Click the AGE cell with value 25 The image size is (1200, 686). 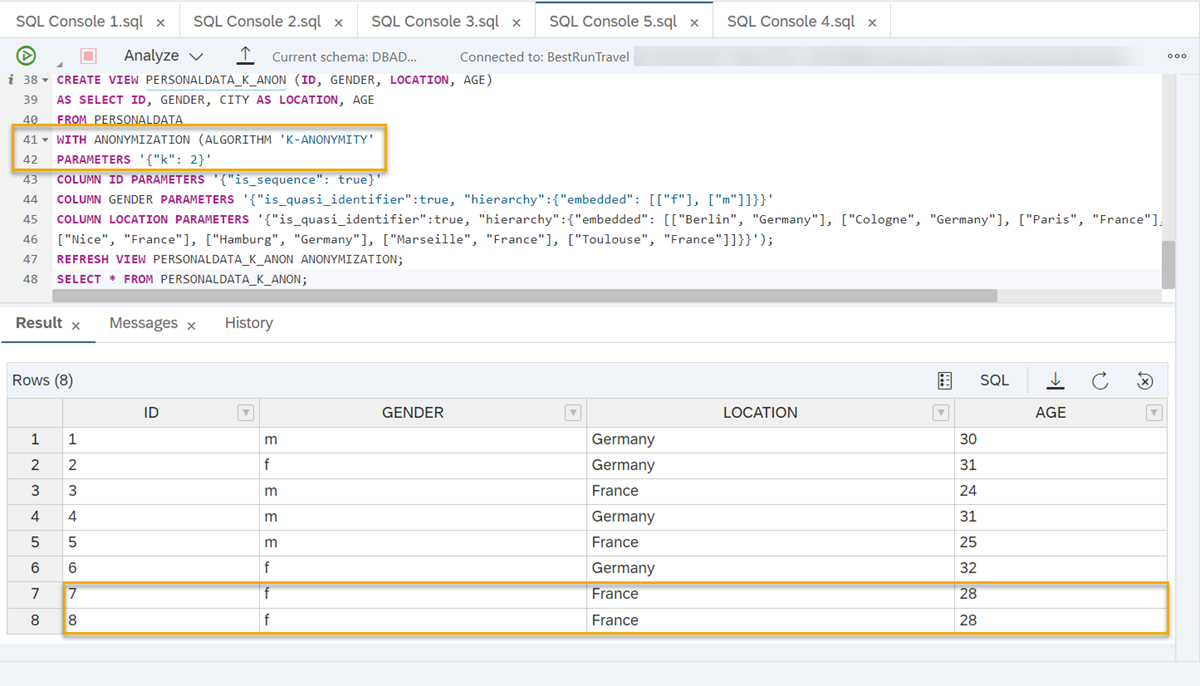tap(1060, 542)
